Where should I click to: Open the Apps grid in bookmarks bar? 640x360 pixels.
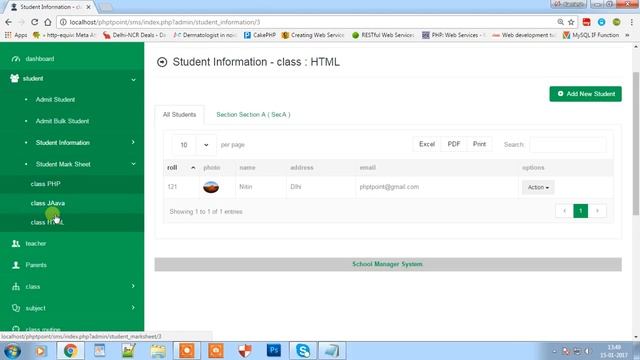[16, 35]
